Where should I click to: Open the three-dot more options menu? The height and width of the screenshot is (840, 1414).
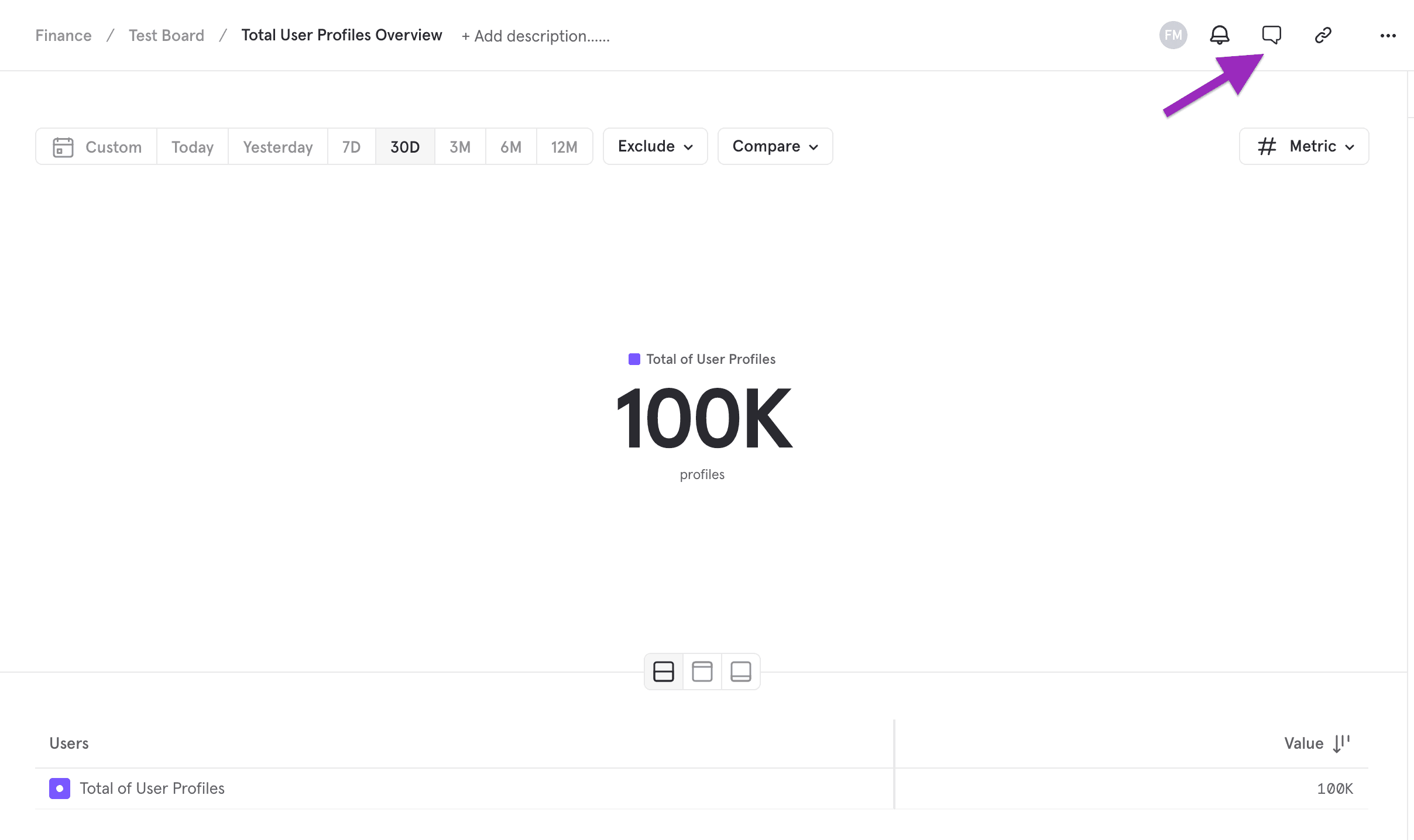(1388, 36)
